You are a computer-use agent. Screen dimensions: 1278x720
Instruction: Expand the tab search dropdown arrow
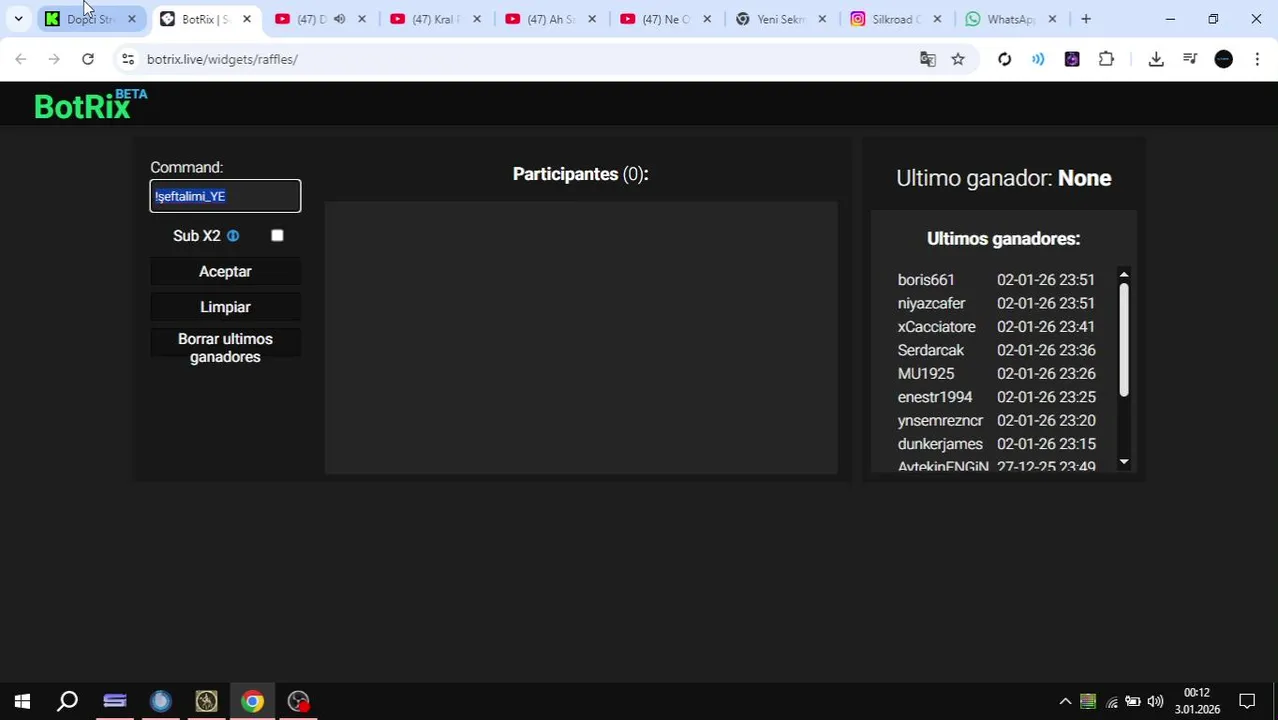(x=18, y=19)
